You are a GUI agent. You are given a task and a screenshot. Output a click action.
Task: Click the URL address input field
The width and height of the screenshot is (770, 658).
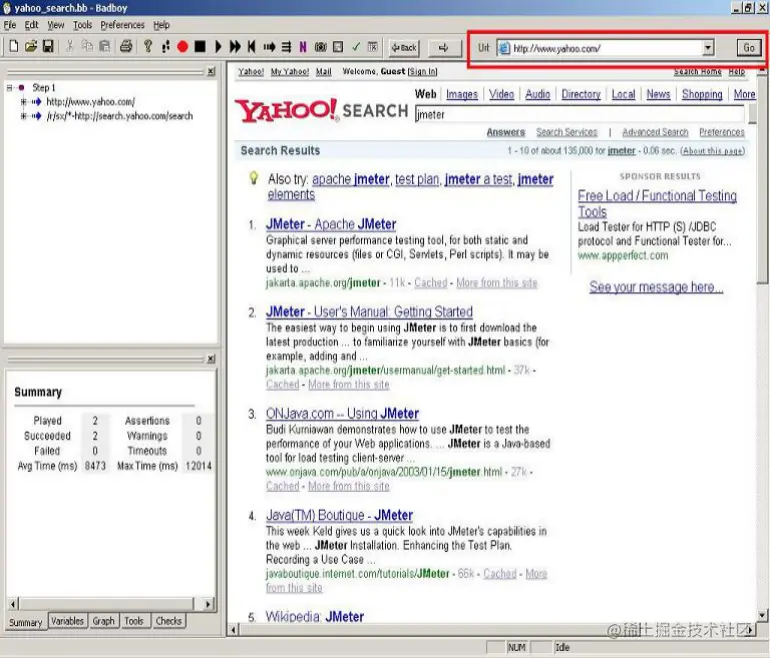click(604, 48)
